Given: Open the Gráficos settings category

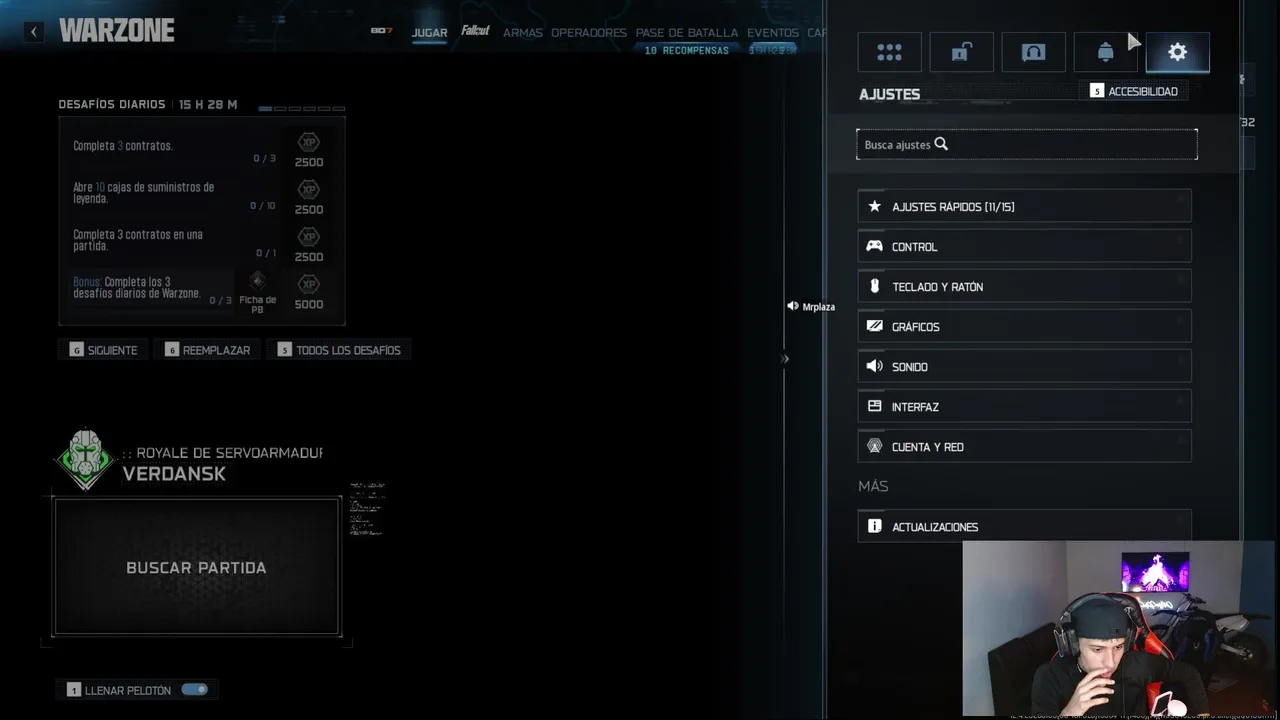Looking at the screenshot, I should [x=1024, y=326].
